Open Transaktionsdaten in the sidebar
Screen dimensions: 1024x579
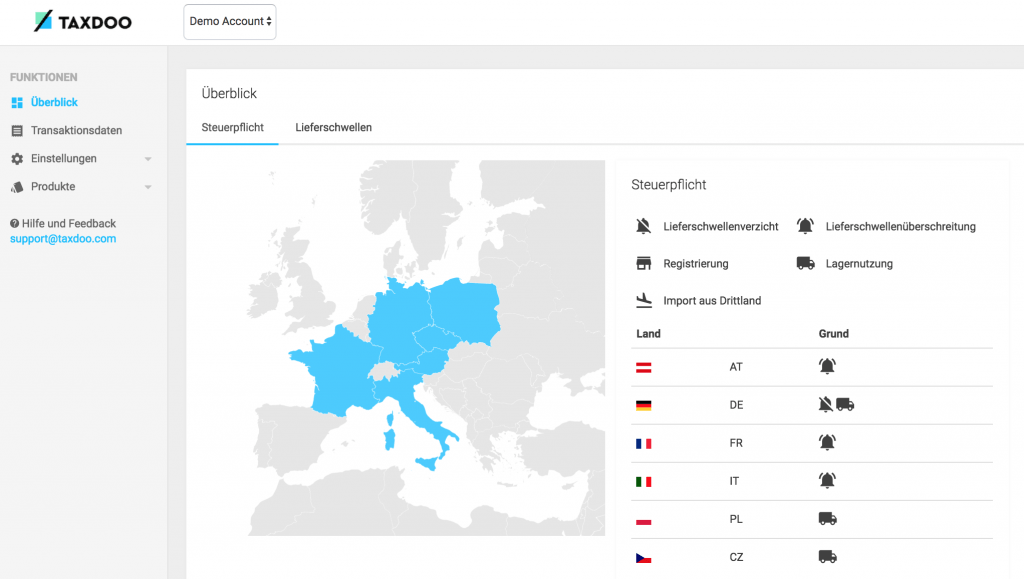pos(76,131)
